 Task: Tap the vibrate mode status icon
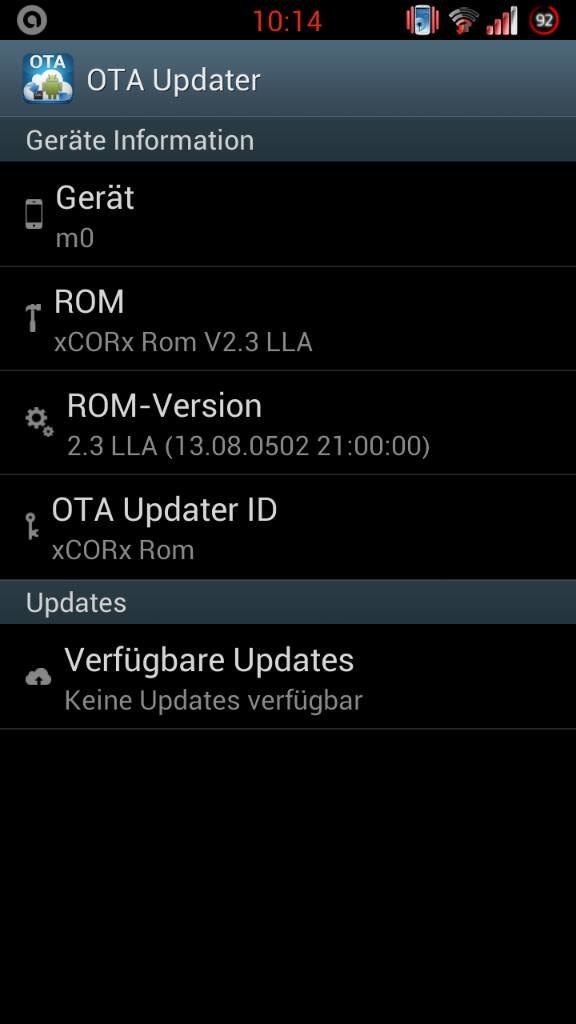[423, 20]
